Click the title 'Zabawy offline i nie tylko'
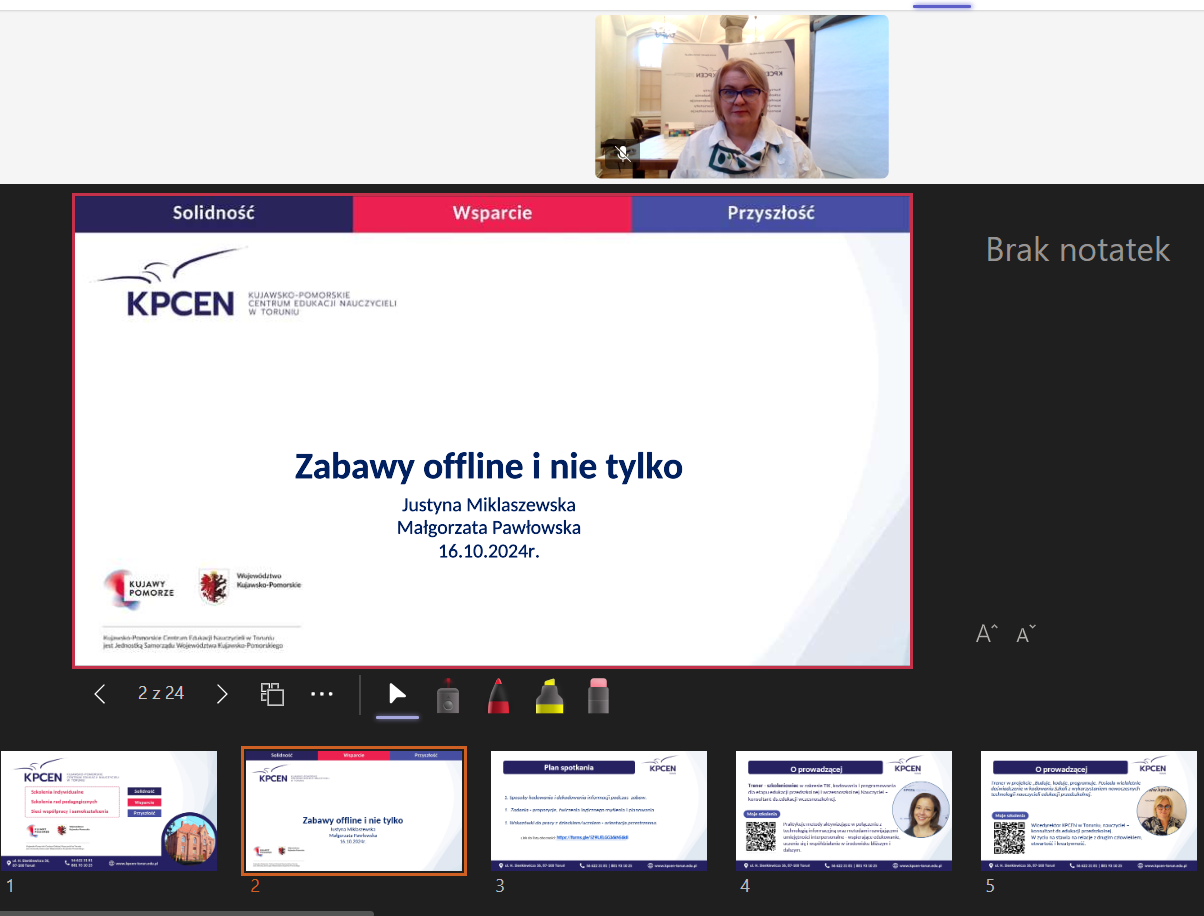This screenshot has height=916, width=1204. coord(489,466)
